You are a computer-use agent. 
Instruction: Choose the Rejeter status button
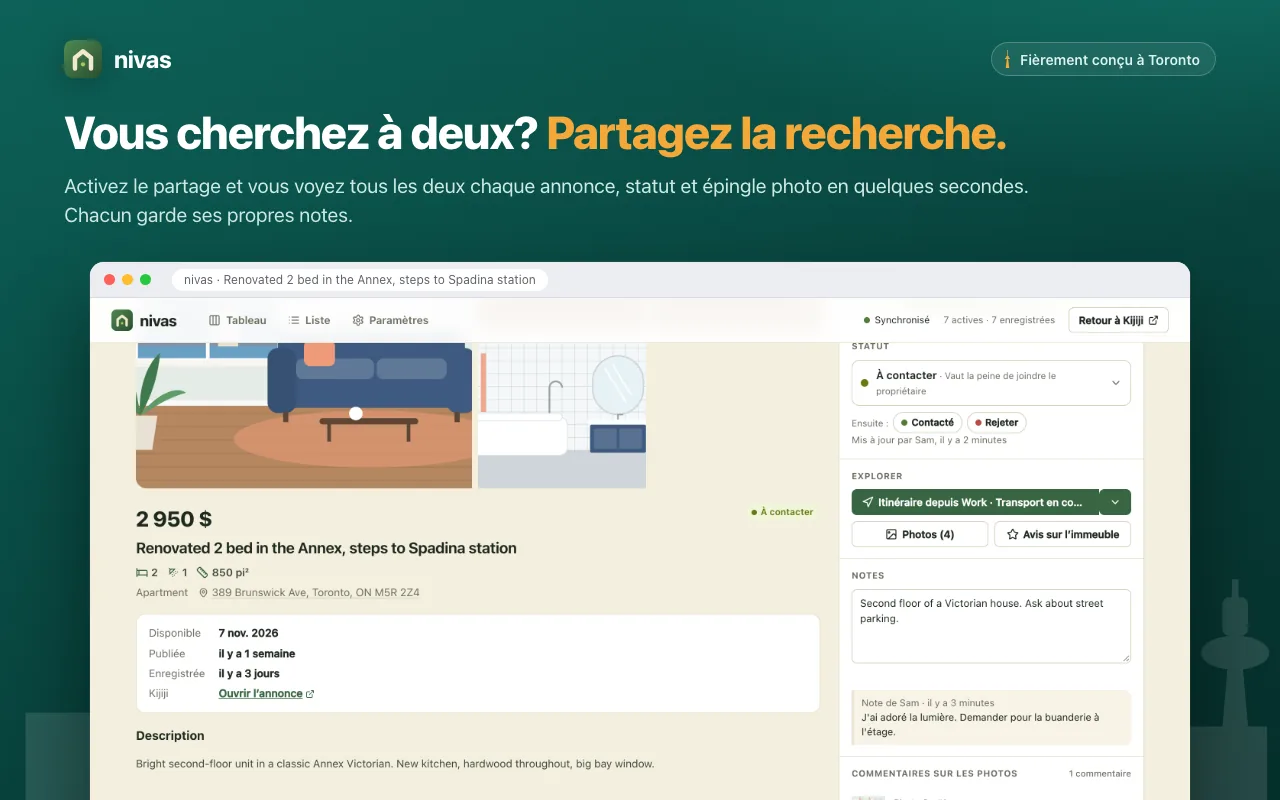point(996,423)
